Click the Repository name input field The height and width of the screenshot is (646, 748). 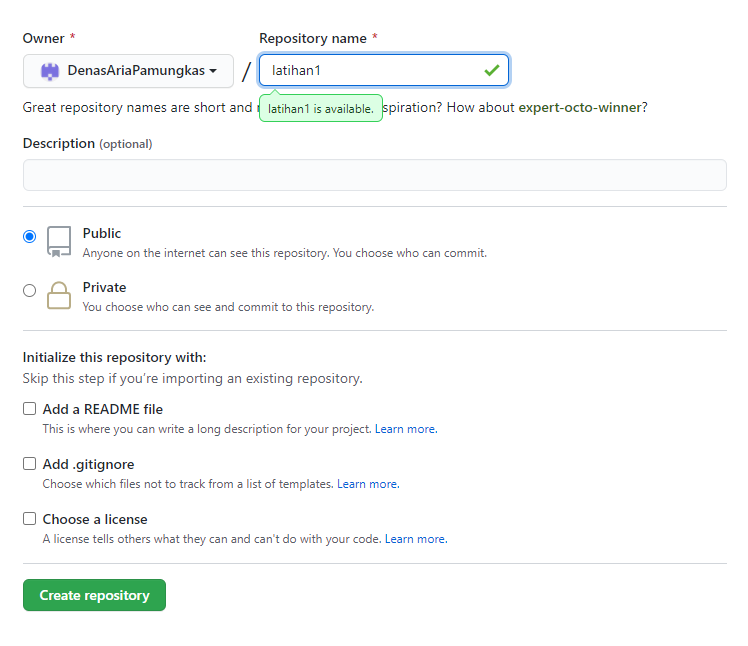point(384,70)
